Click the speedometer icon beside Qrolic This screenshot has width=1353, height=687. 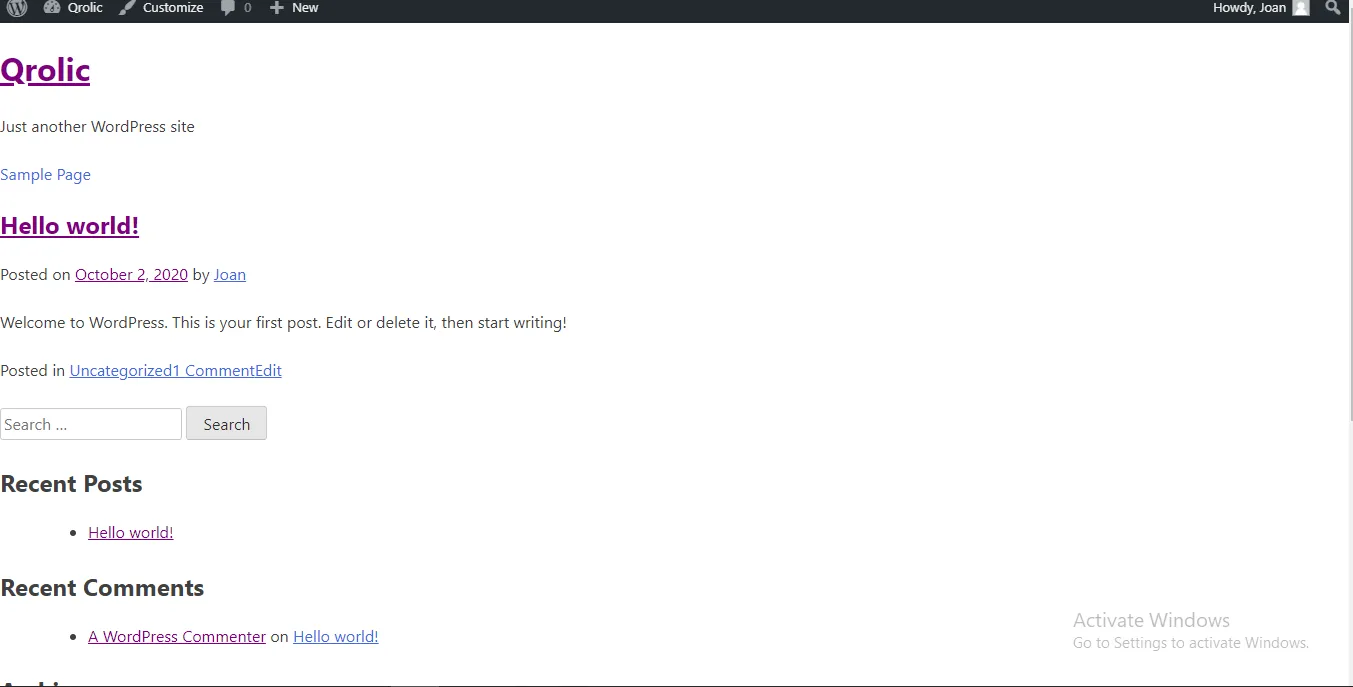point(52,9)
